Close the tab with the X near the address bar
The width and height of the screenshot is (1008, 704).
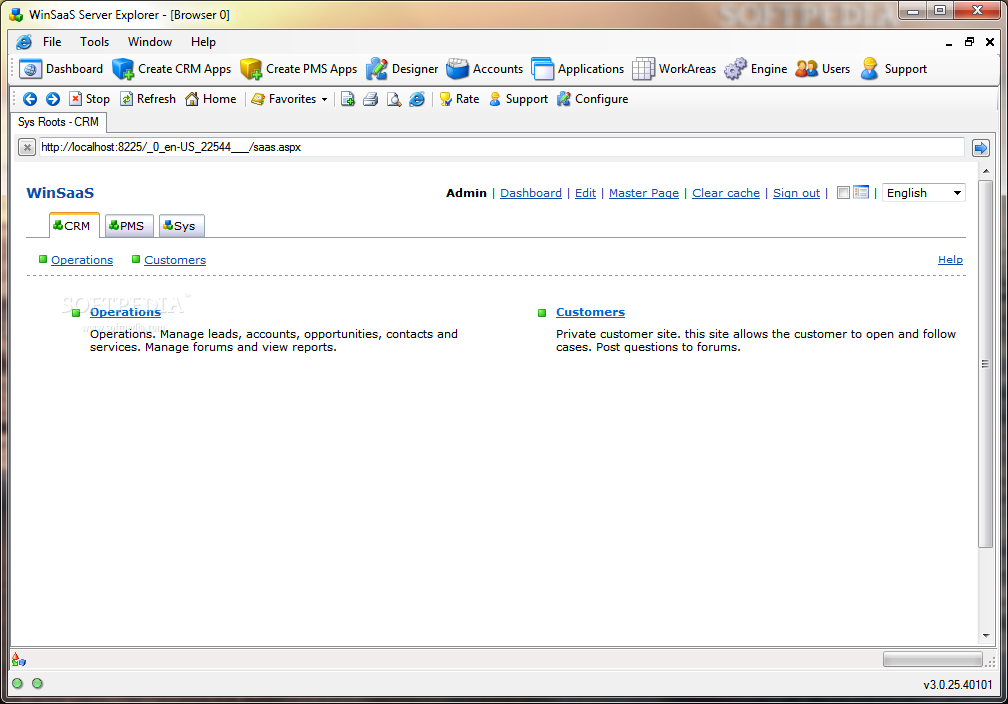pyautogui.click(x=26, y=148)
